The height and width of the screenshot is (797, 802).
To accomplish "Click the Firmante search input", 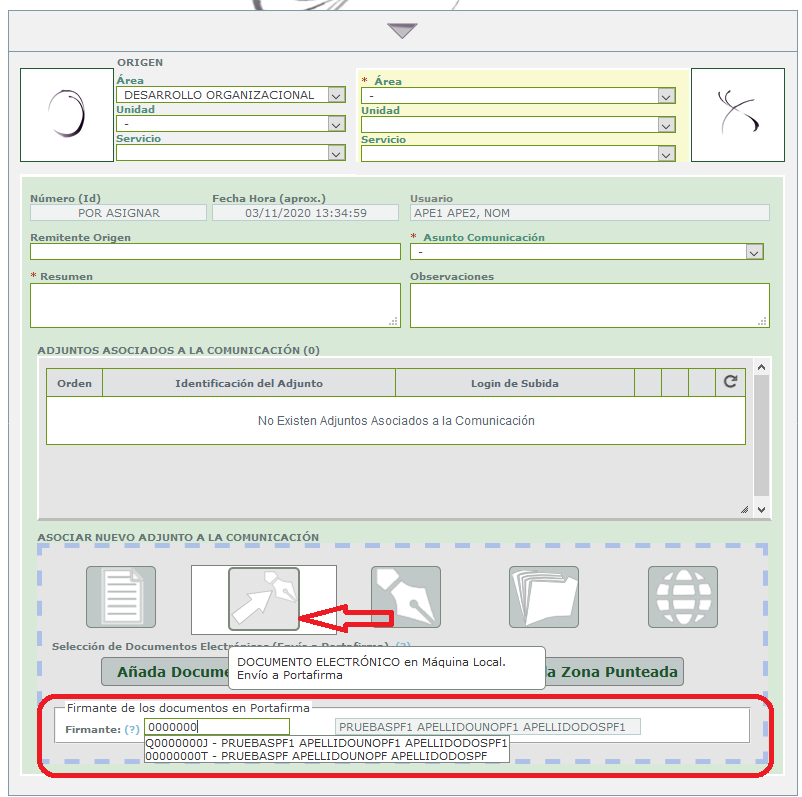I will coord(217,727).
